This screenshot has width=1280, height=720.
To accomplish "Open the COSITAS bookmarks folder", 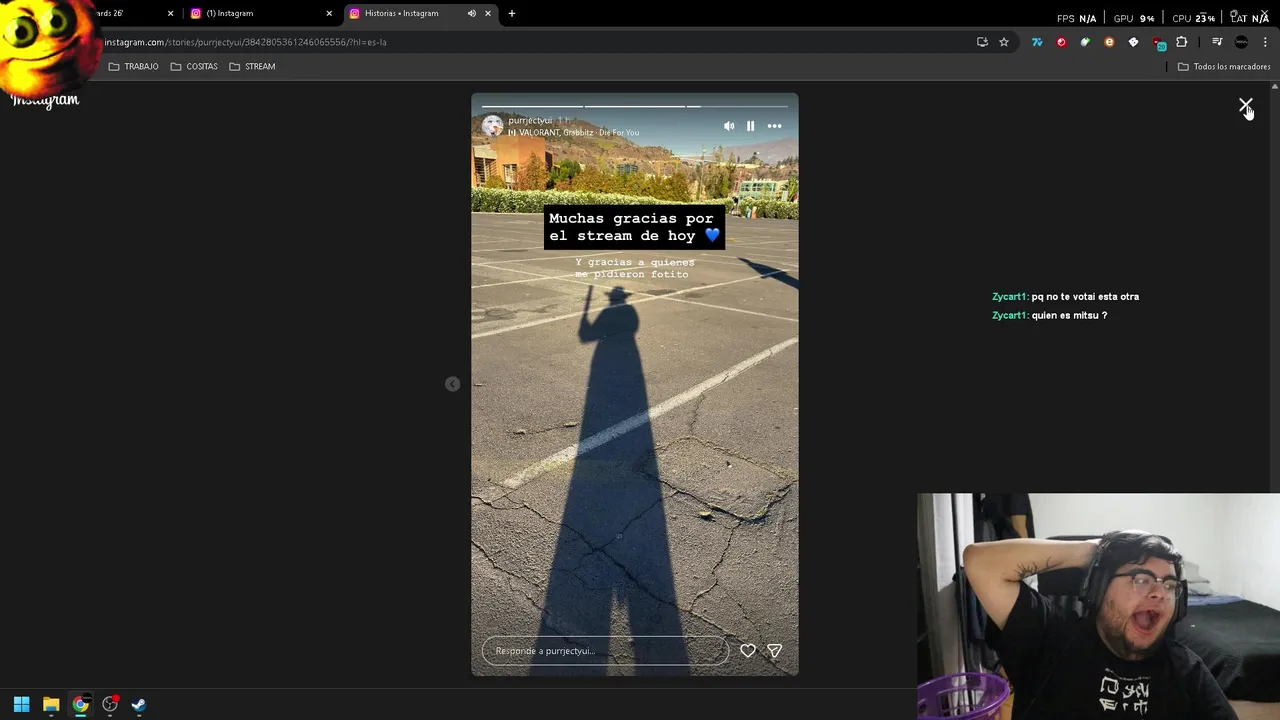I will tap(194, 66).
